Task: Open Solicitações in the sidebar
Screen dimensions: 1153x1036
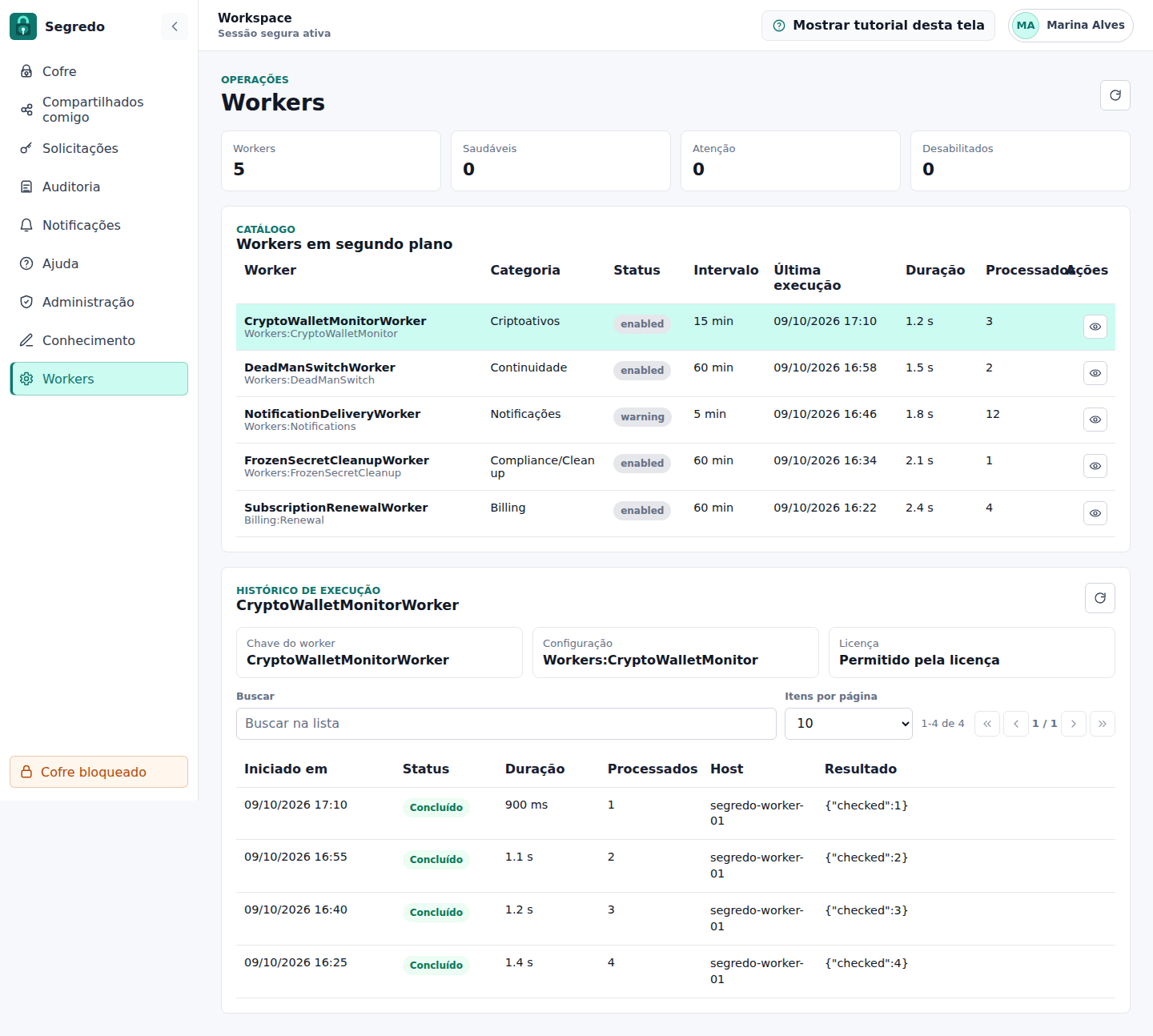Action: 99,148
